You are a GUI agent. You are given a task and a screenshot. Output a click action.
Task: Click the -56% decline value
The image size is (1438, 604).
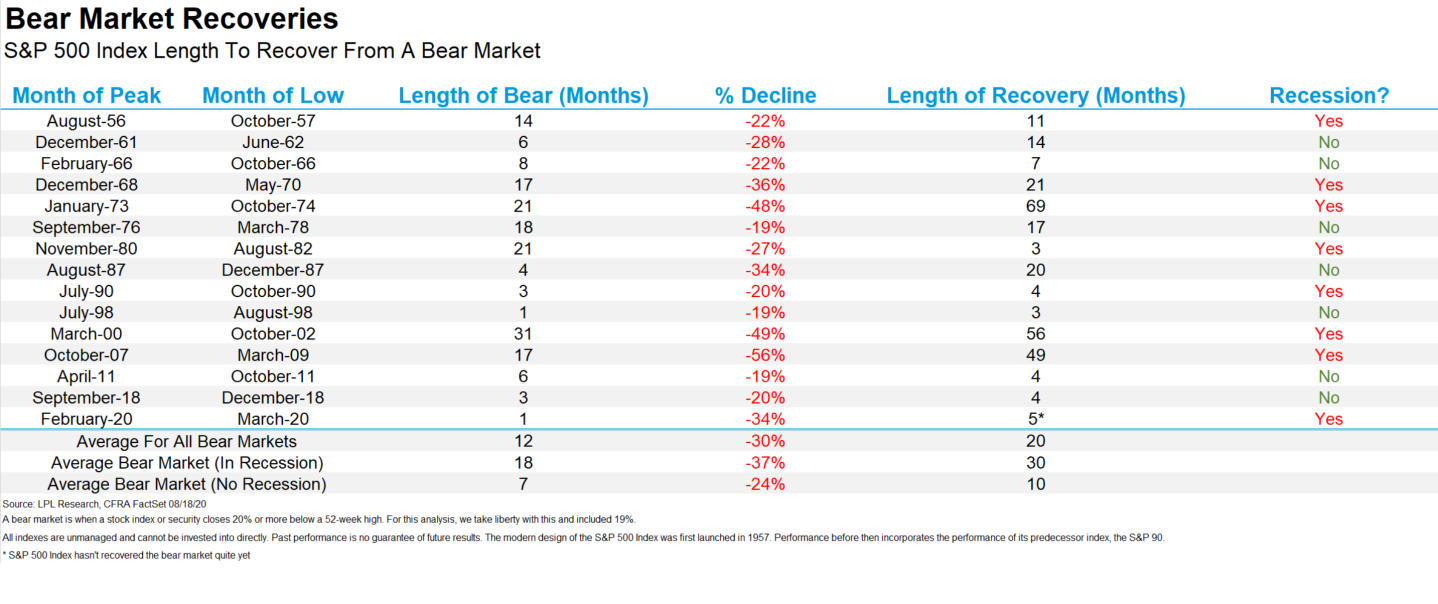tap(765, 355)
